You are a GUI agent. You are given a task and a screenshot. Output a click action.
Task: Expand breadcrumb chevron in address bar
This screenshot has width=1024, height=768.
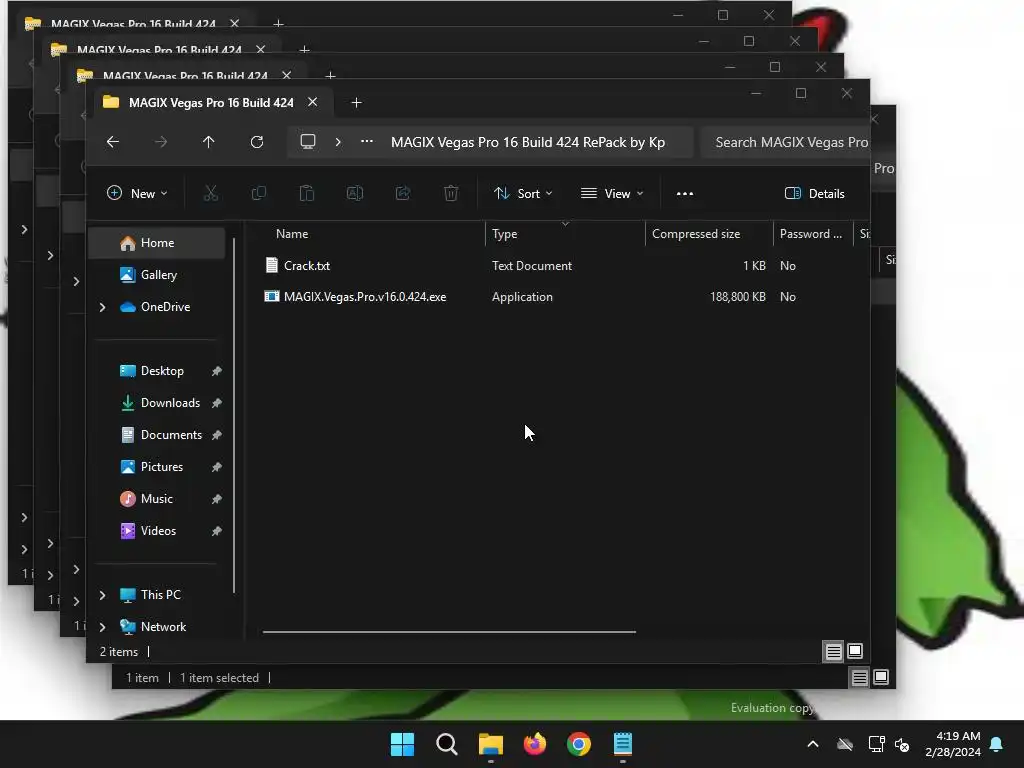point(338,142)
